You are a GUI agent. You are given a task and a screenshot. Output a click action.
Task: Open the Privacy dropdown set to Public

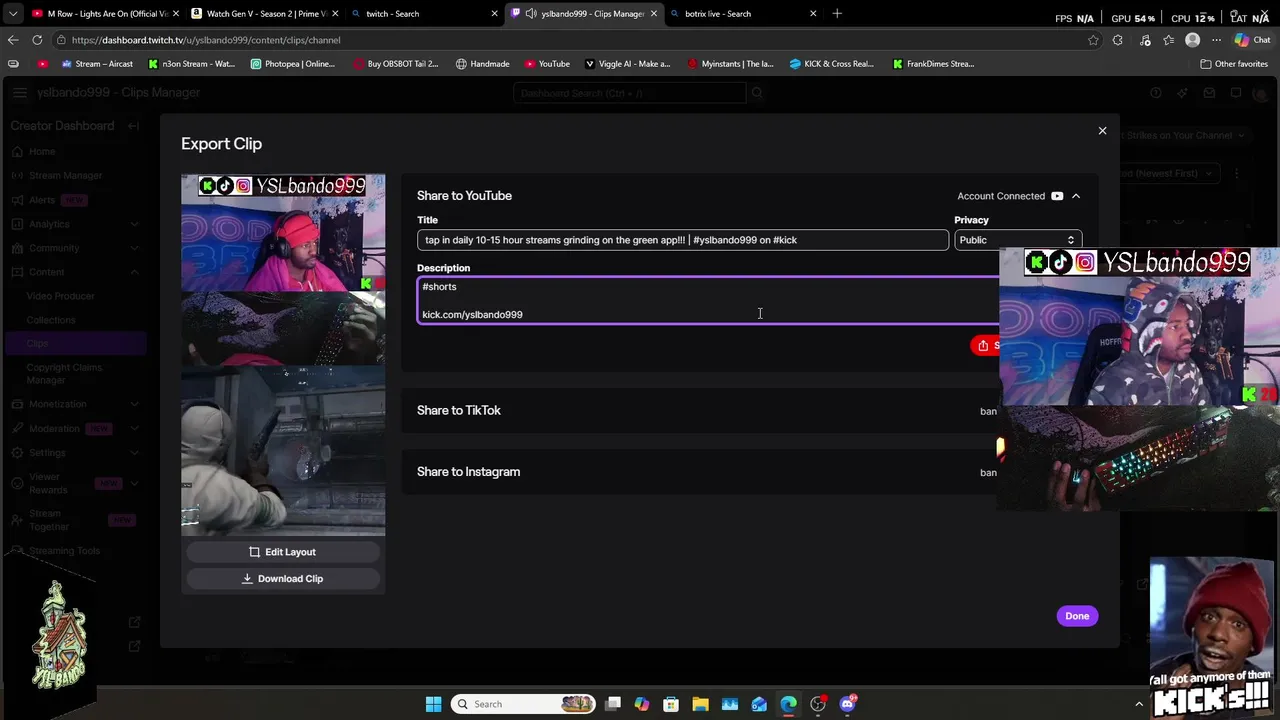pyautogui.click(x=1017, y=240)
